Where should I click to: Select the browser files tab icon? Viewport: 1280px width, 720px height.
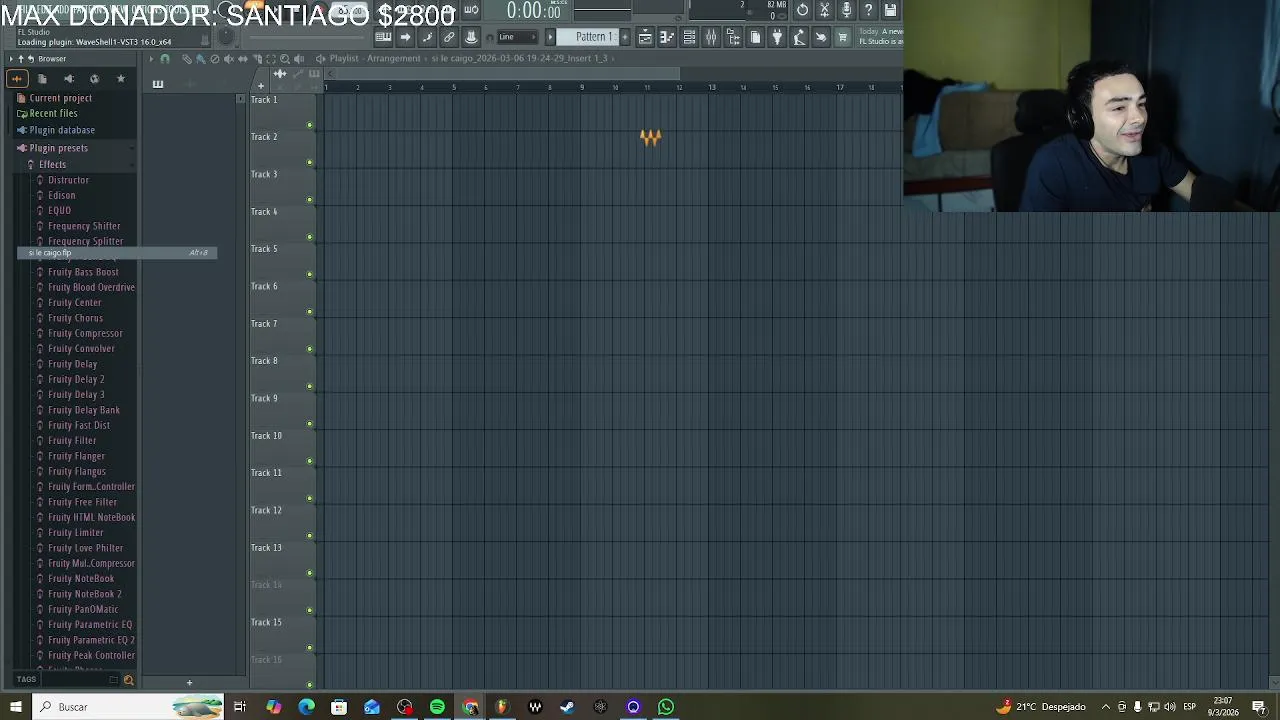[x=42, y=79]
